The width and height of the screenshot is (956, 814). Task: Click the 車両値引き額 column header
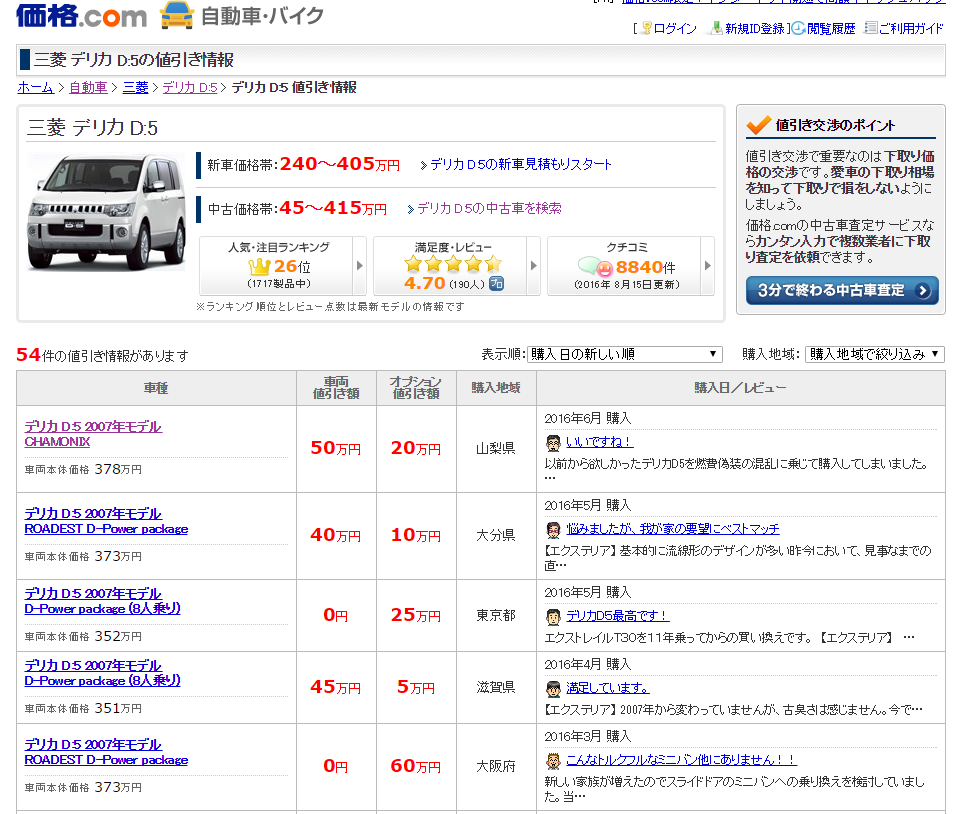tap(336, 388)
